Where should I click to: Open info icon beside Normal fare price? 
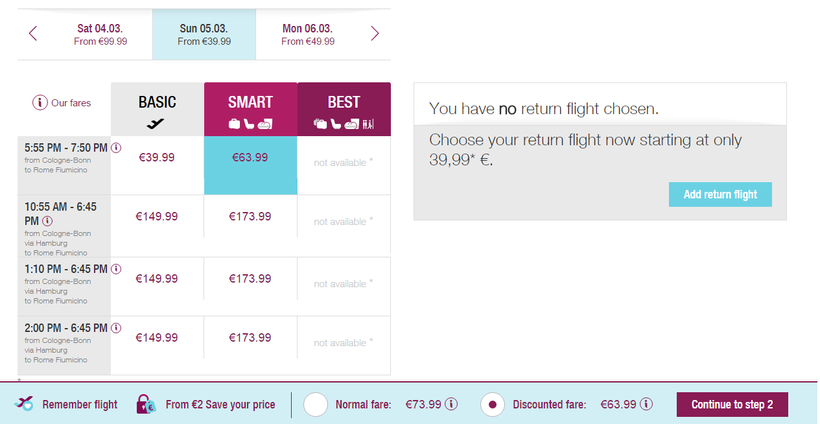pyautogui.click(x=451, y=405)
